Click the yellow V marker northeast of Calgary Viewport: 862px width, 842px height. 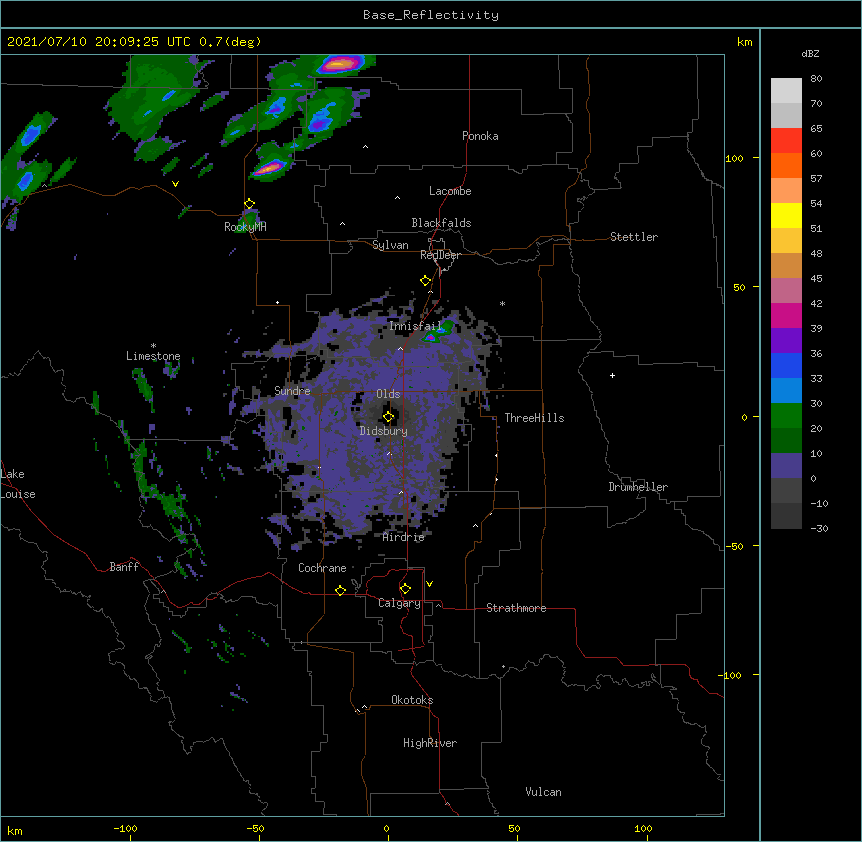coord(429,584)
